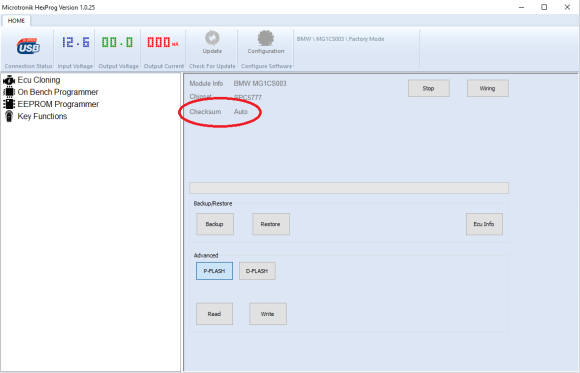This screenshot has height=373, width=580.
Task: Click the Read button
Action: [x=215, y=314]
